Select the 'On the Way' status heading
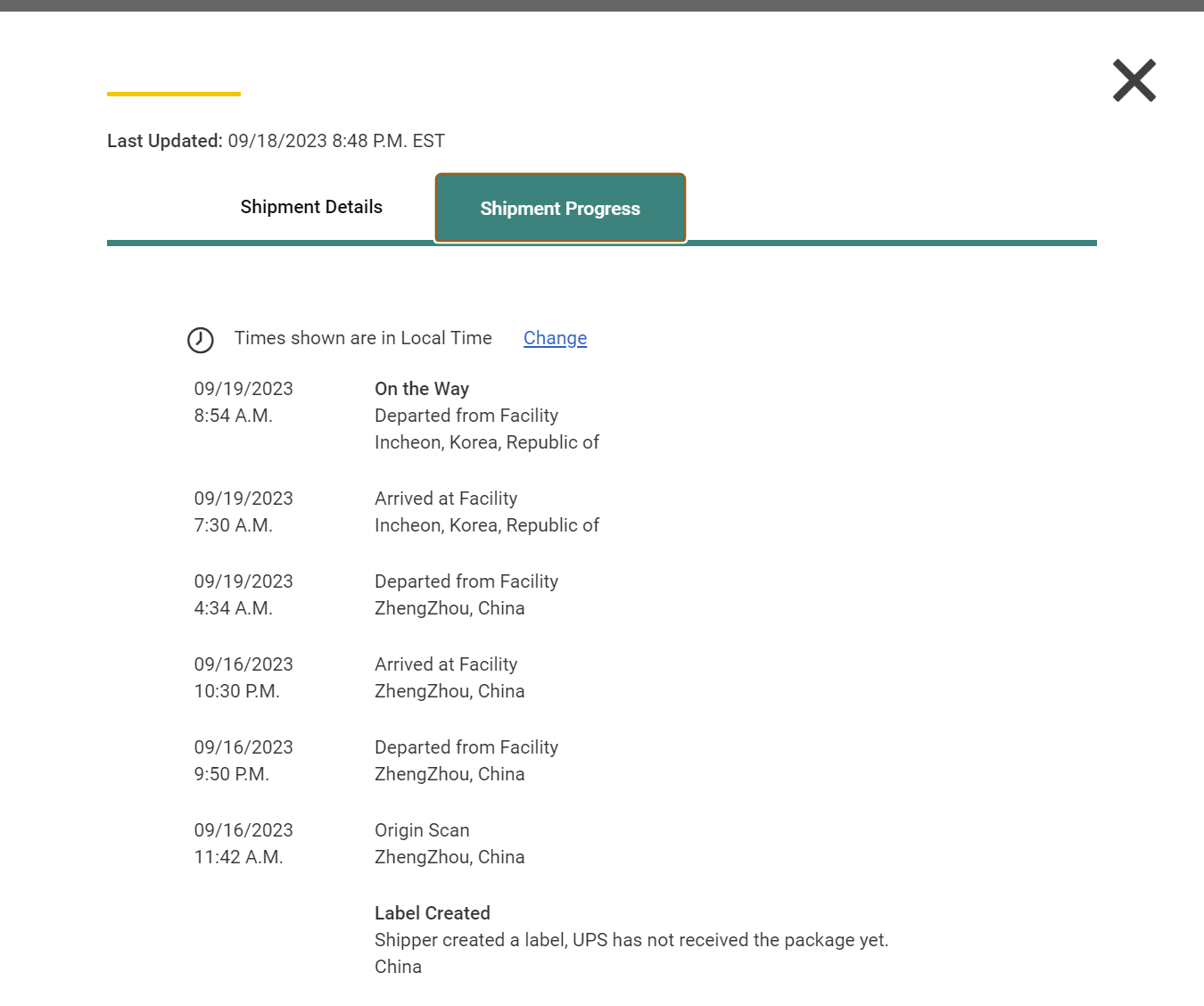The height and width of the screenshot is (1006, 1204). click(422, 389)
